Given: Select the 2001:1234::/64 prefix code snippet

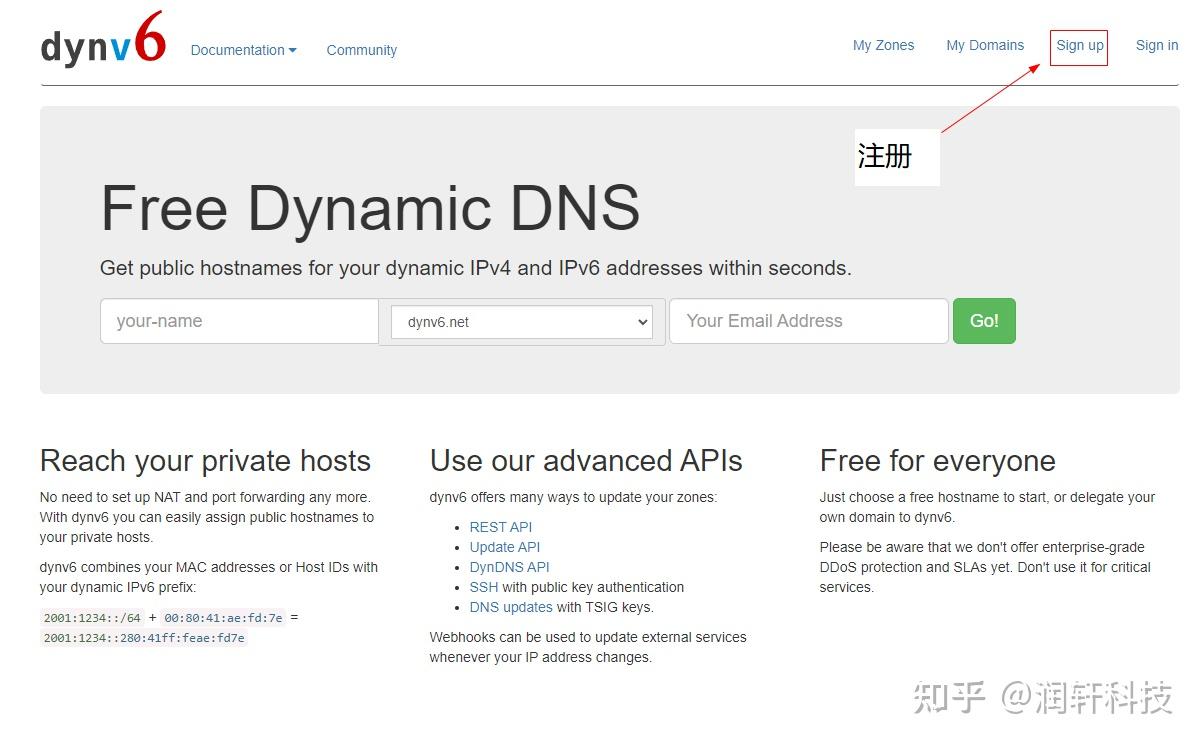Looking at the screenshot, I should click(92, 617).
